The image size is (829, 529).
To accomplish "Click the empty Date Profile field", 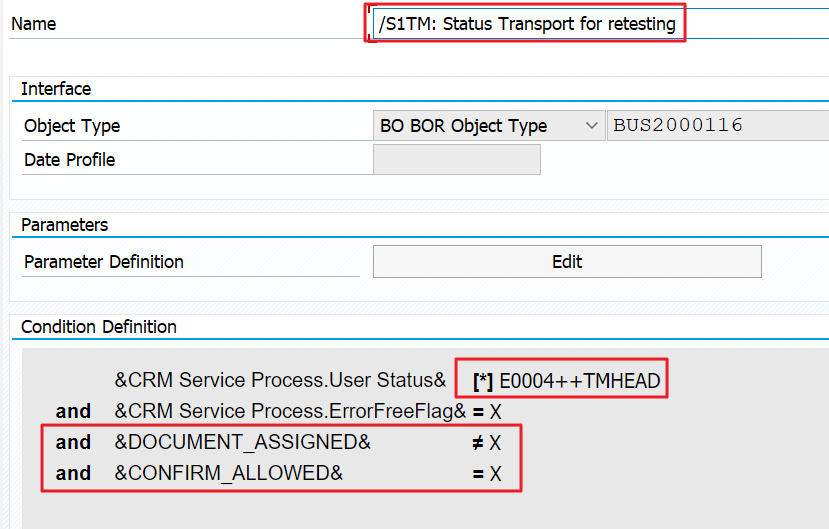I will click(x=456, y=160).
